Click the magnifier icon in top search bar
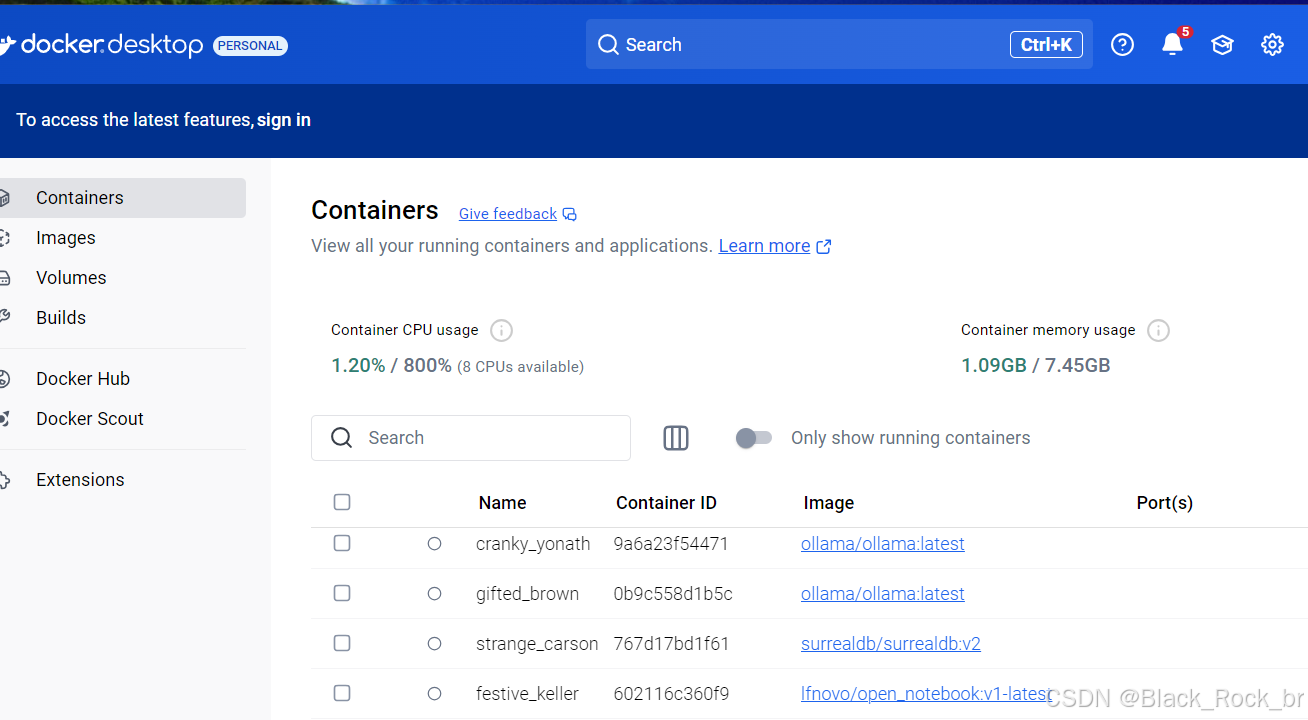1308x720 pixels. 608,45
